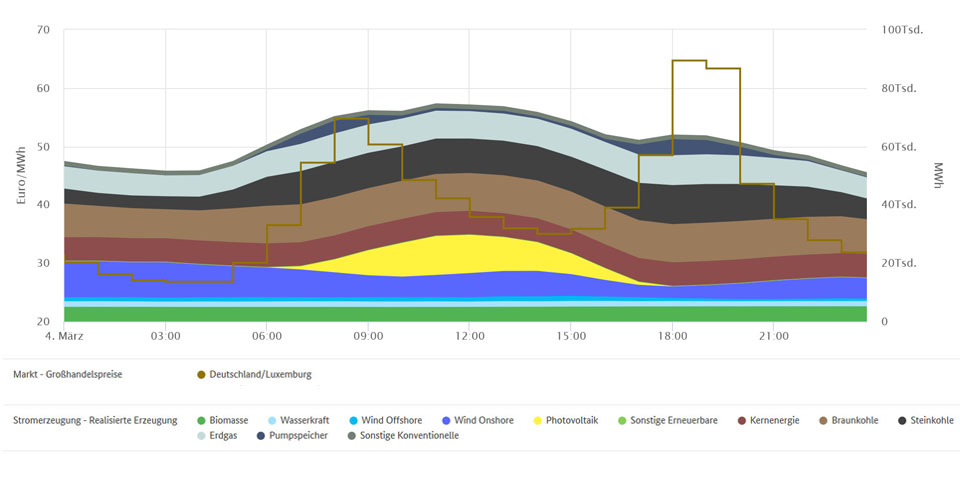This screenshot has height=500, width=960.
Task: Click the Stromerzeugung - Realisierte Erzeugung heading
Action: coord(95,420)
